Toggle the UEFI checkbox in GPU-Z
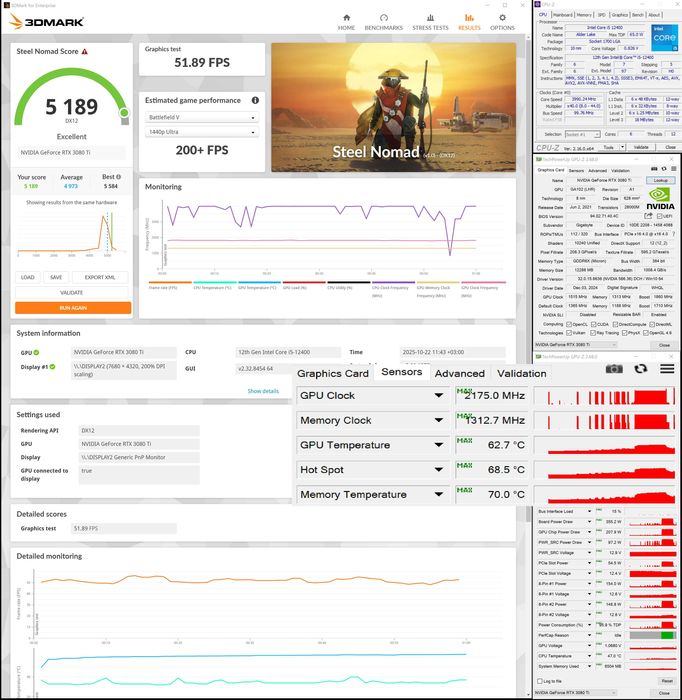682x700 pixels. click(659, 216)
